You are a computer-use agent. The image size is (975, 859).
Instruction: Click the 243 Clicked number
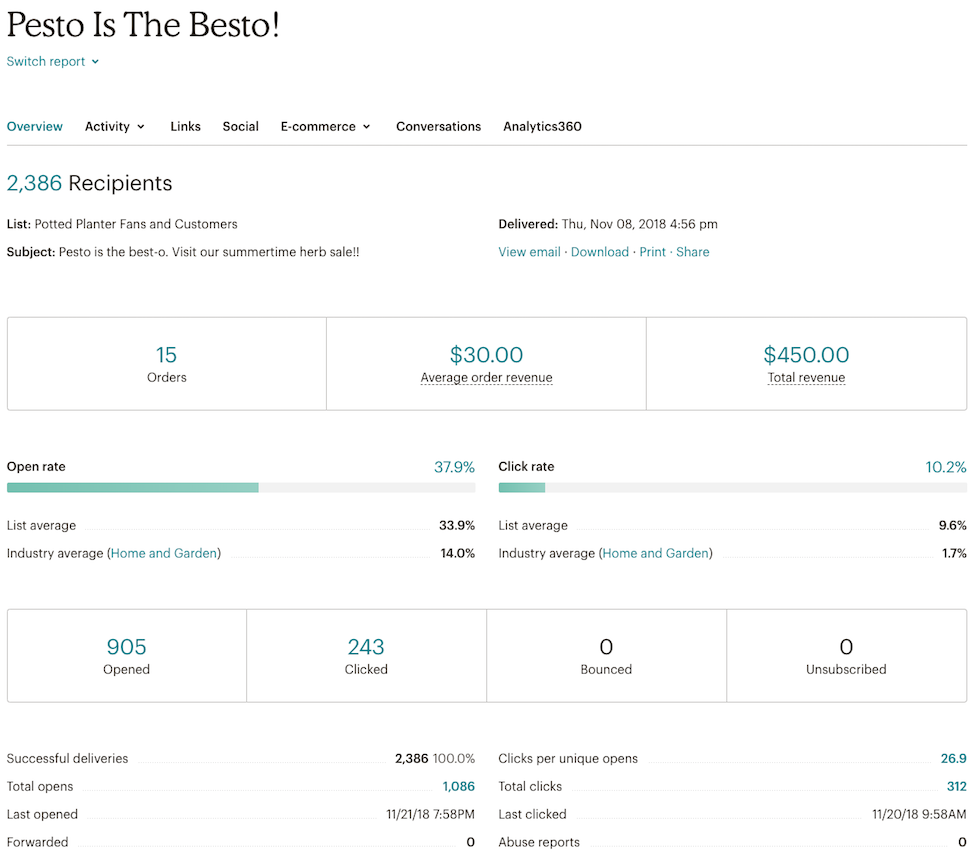point(366,647)
